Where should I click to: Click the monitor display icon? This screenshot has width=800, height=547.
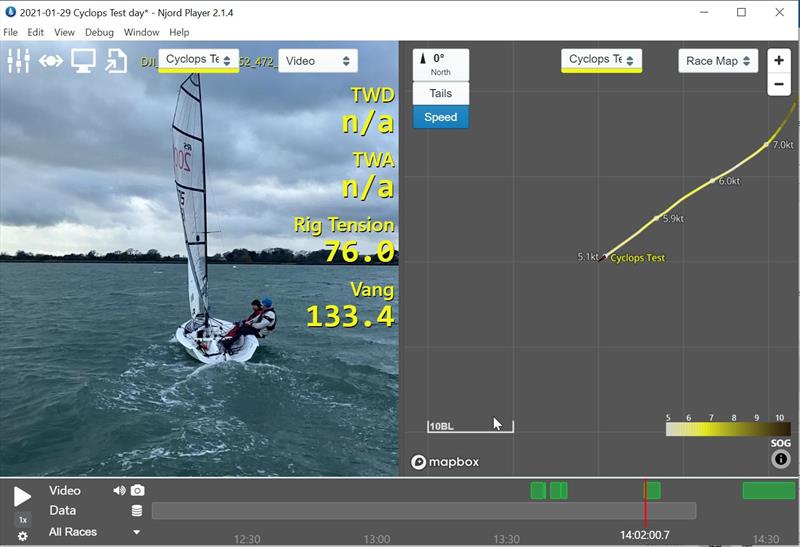83,61
